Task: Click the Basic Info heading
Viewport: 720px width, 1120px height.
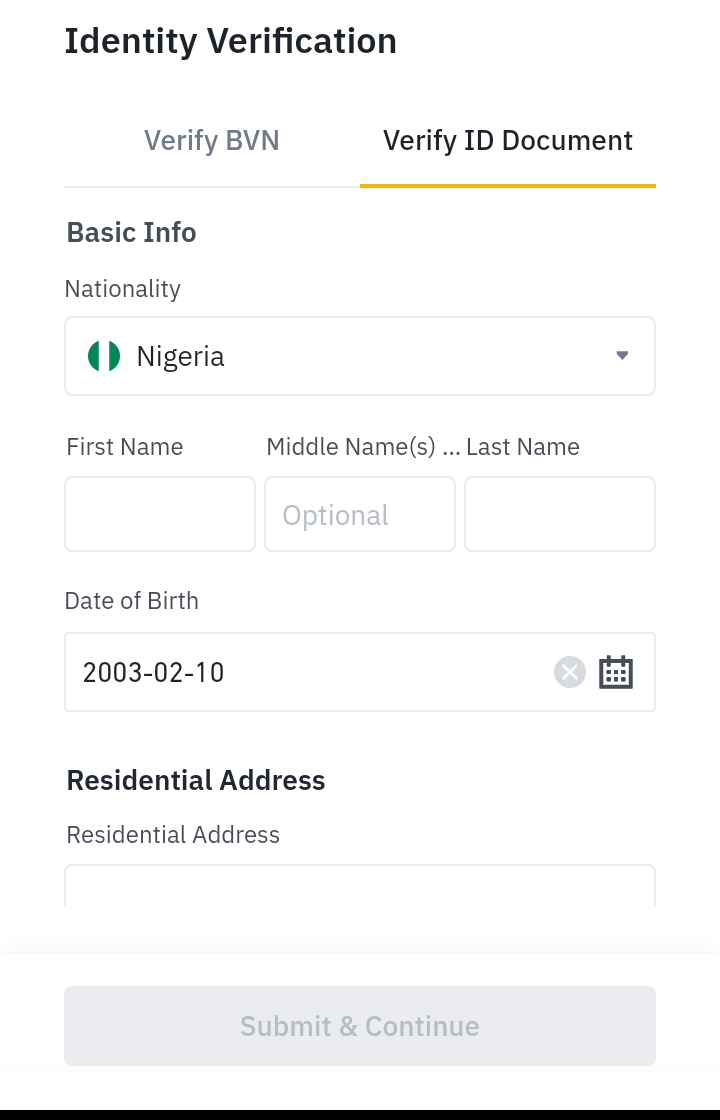Action: pyautogui.click(x=132, y=232)
